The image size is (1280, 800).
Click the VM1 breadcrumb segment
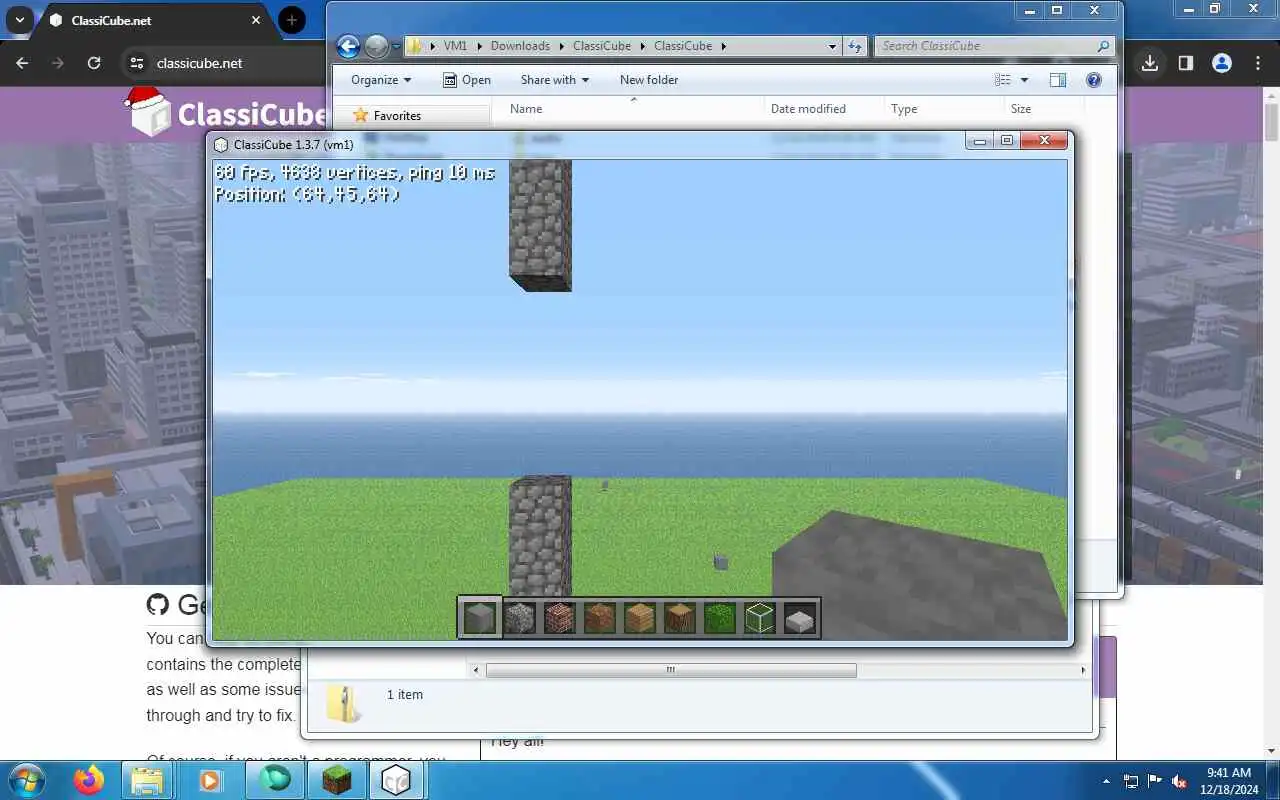tap(455, 46)
